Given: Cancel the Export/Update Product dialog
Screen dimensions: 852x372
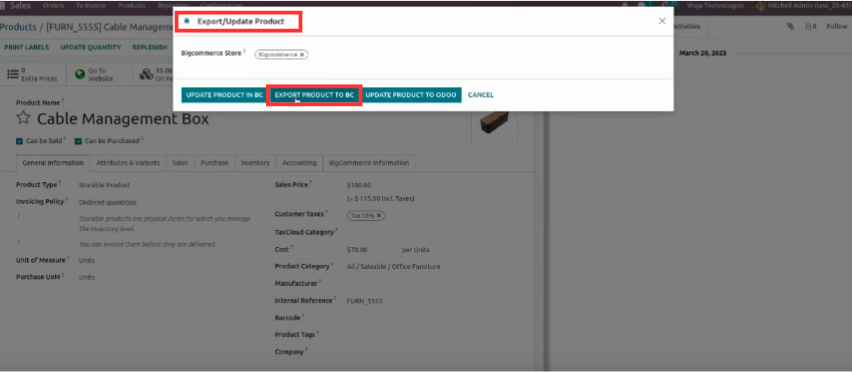Looking at the screenshot, I should click(481, 95).
